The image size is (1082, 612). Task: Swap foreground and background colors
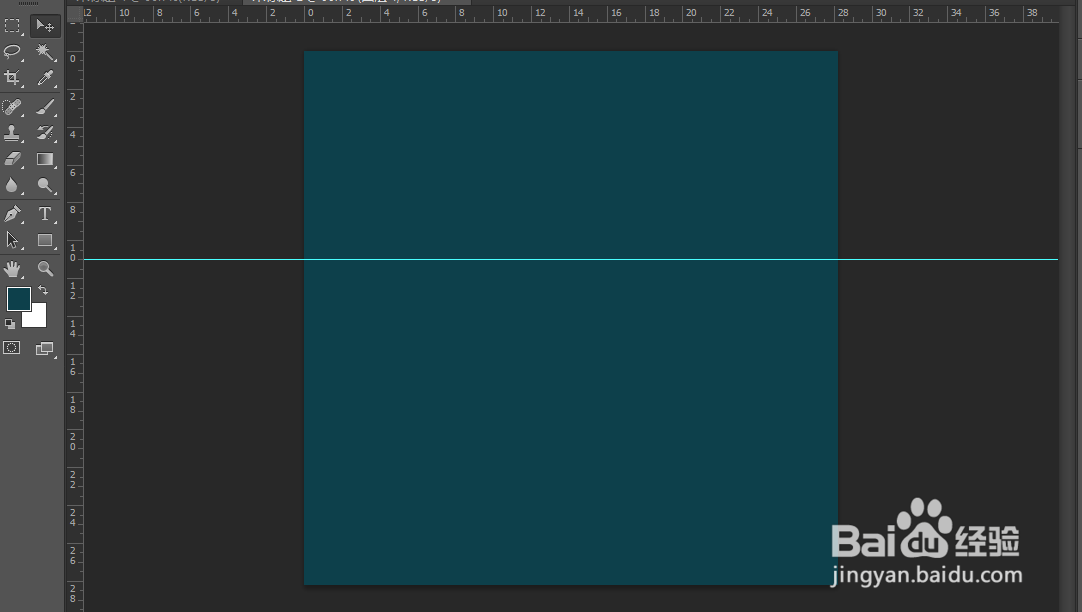point(43,290)
